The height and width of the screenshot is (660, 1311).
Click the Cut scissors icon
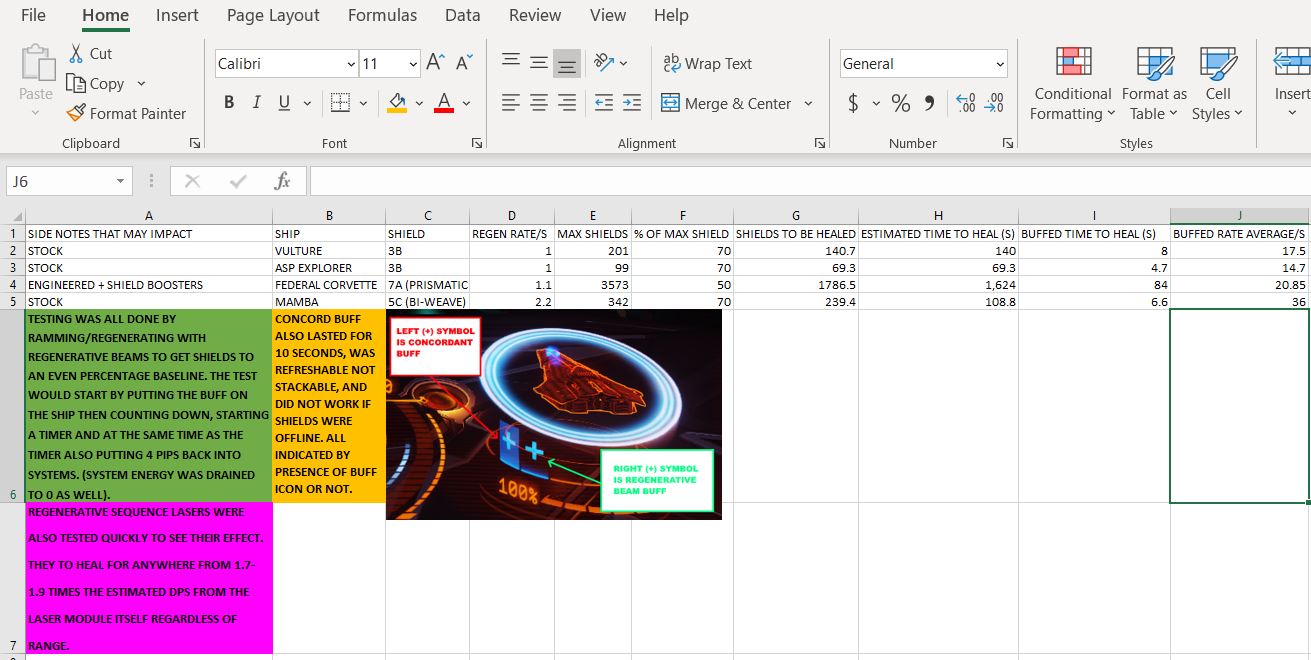(x=77, y=54)
